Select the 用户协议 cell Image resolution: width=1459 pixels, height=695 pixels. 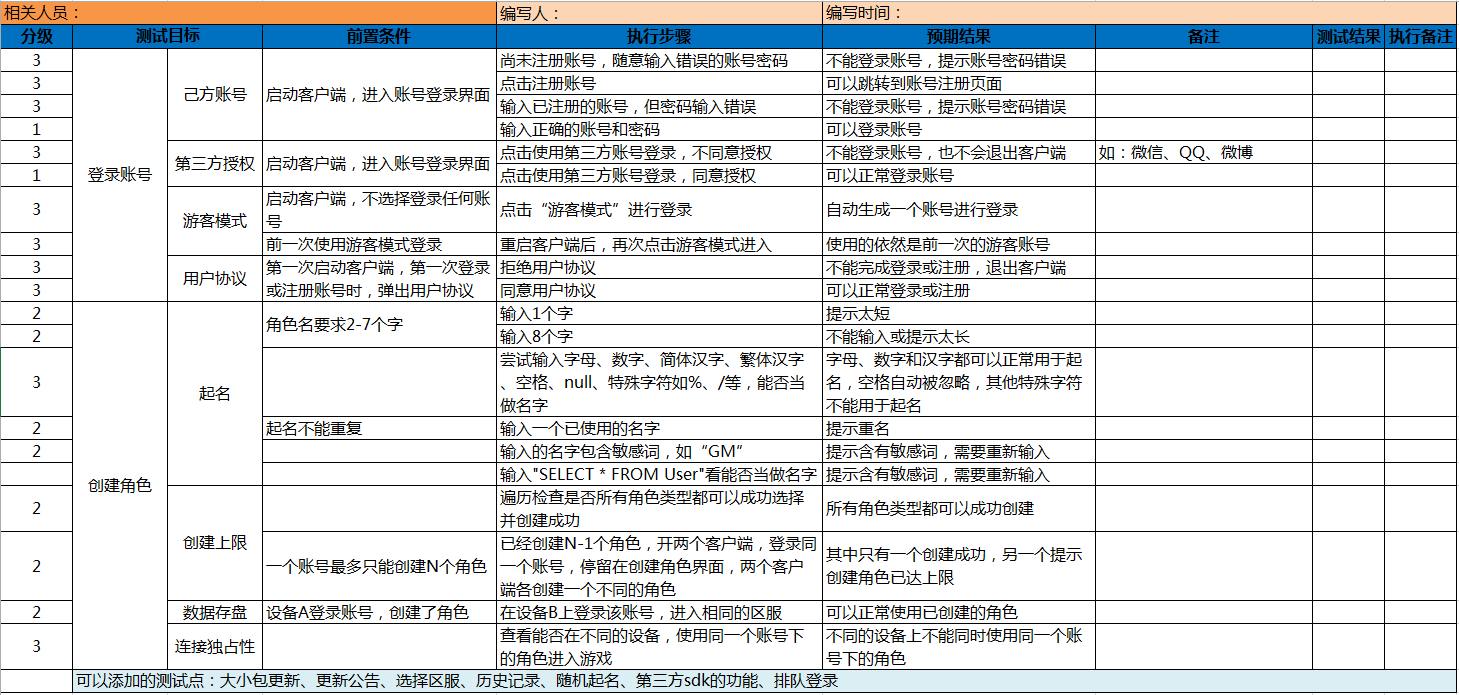pyautogui.click(x=214, y=279)
